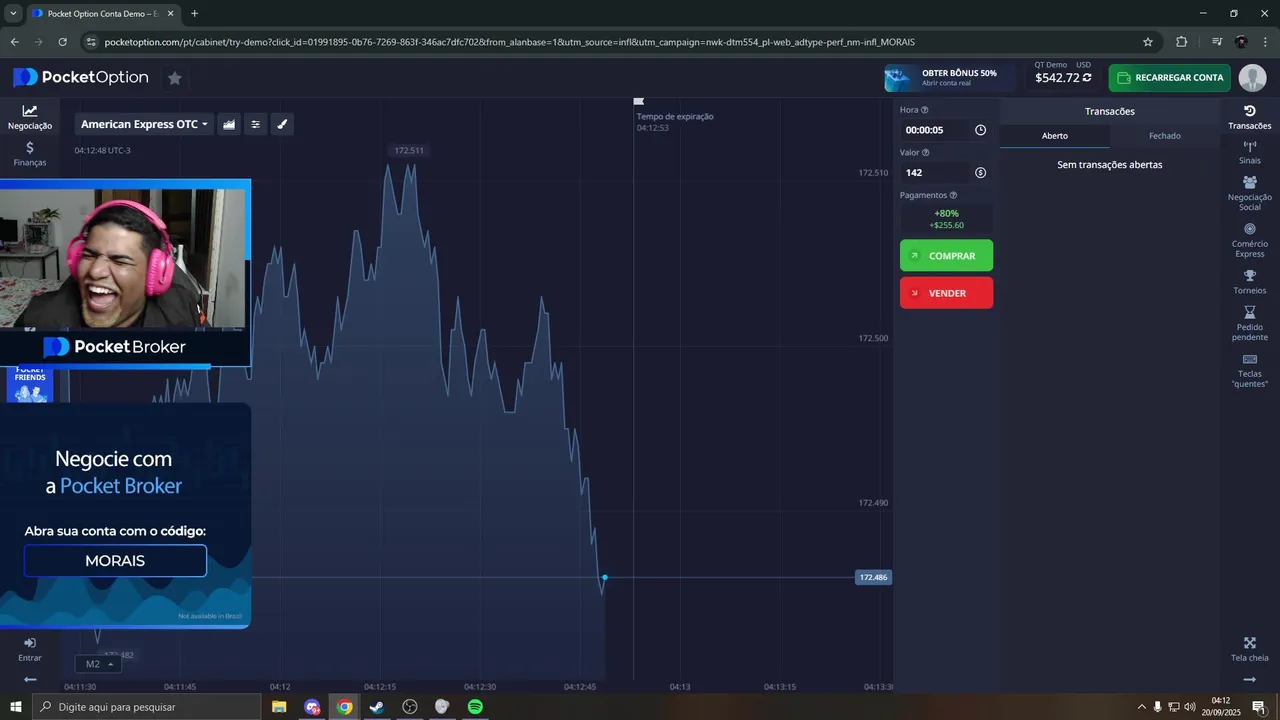Screen dimensions: 1280x720
Task: Show the Pagamentos help question mark
Action: pos(953,196)
